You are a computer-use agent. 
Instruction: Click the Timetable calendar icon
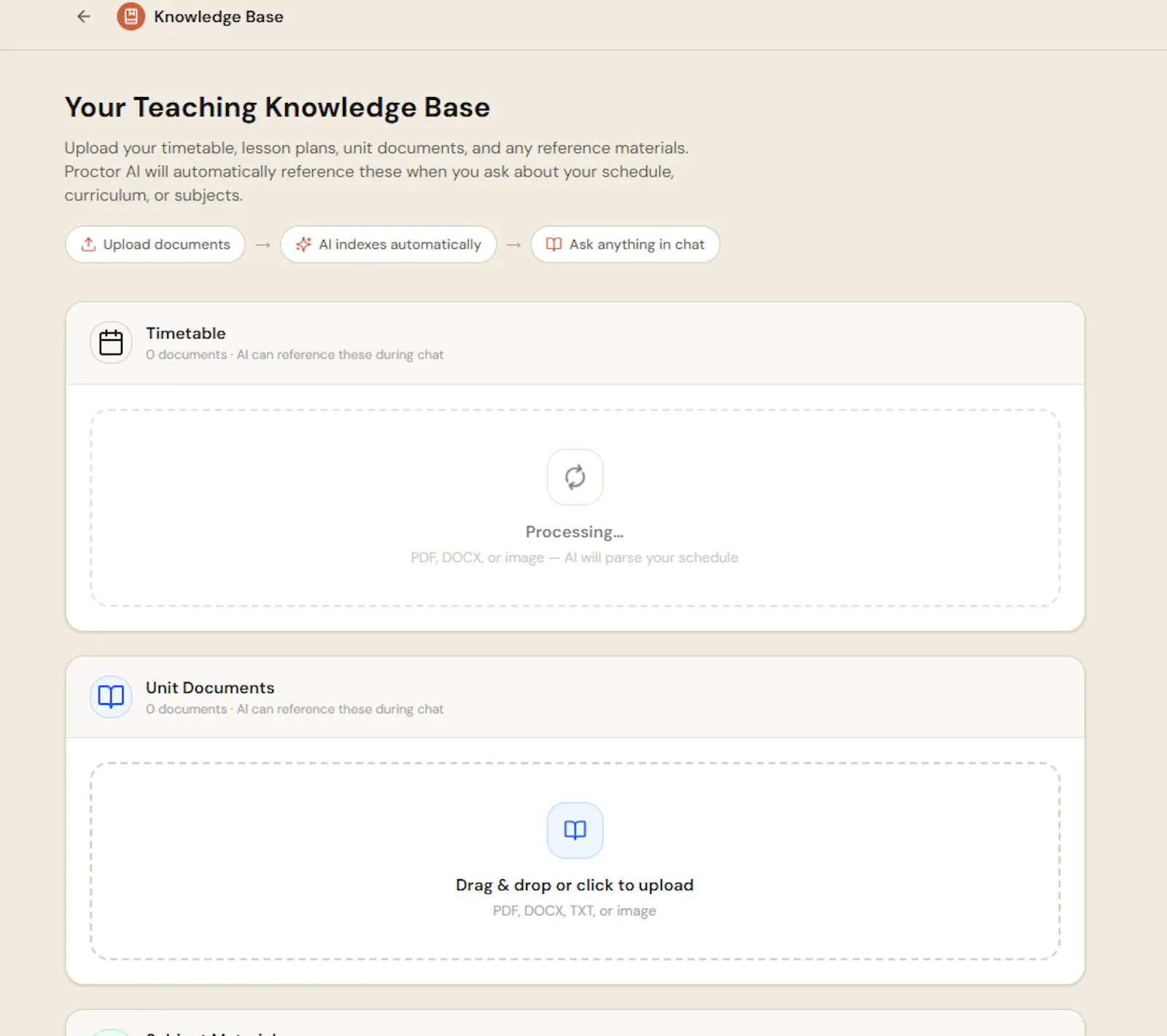[x=111, y=342]
